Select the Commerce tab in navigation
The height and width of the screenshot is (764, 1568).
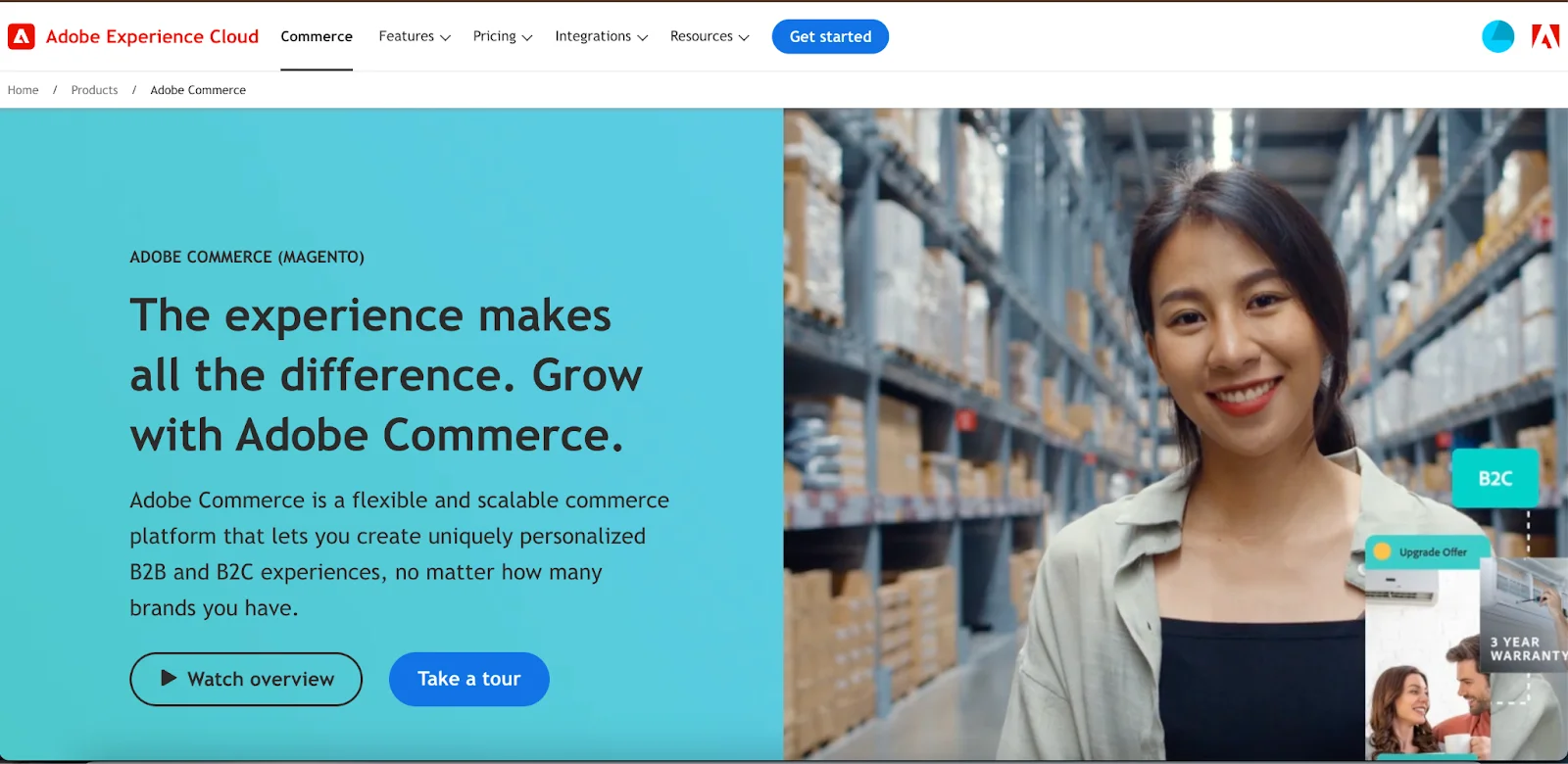point(317,36)
